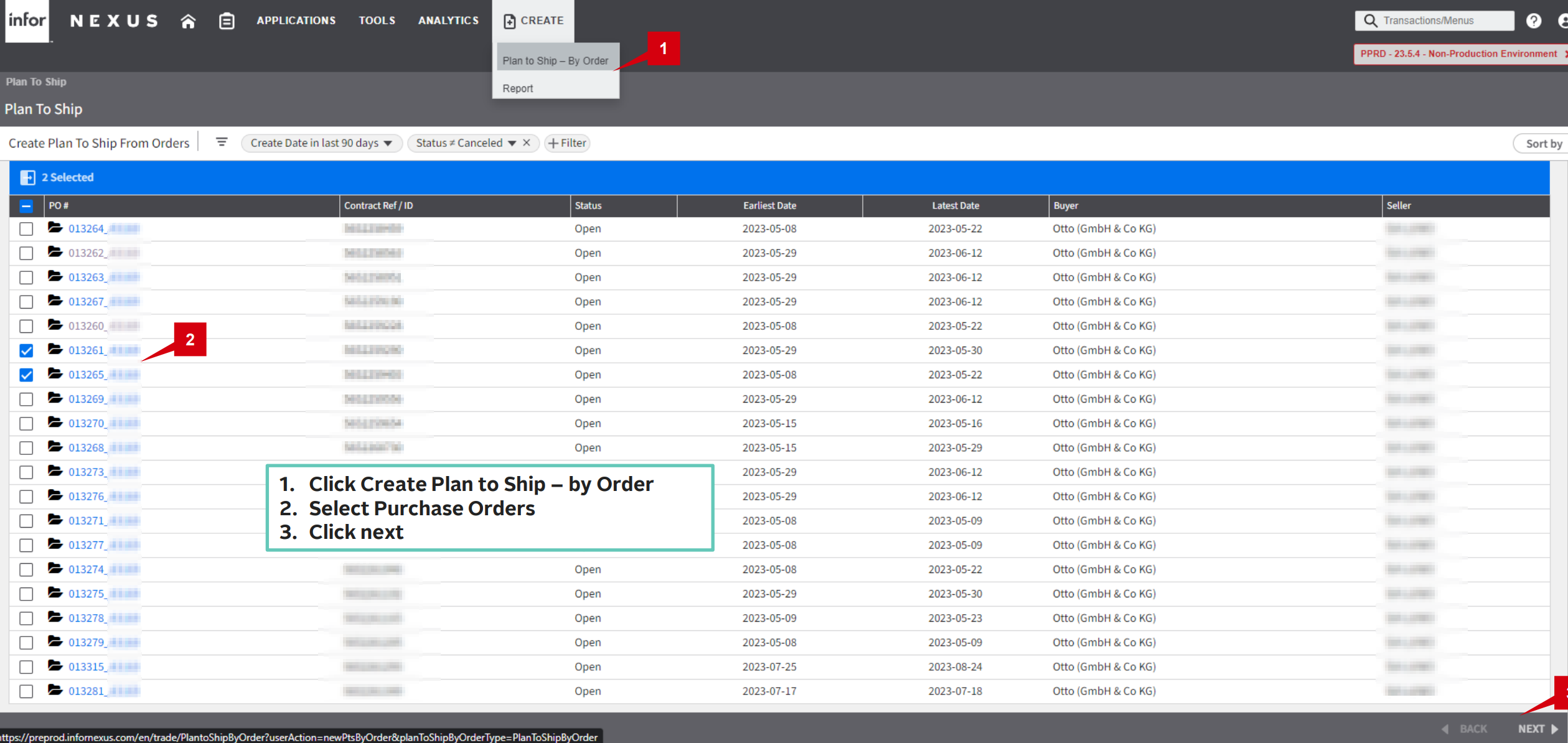1568x743 pixels.
Task: Open folder icon for PO 013269
Action: [x=55, y=398]
